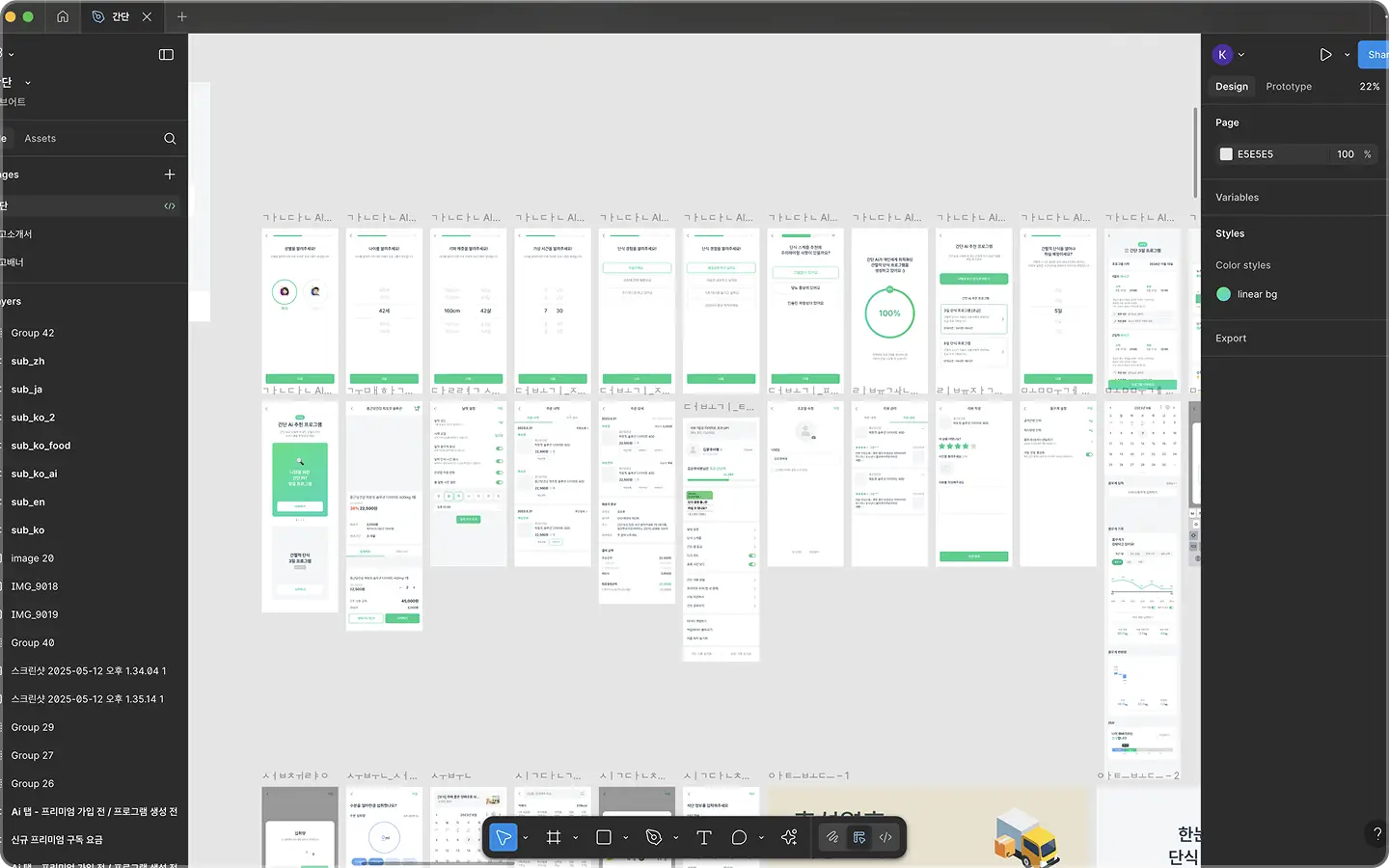This screenshot has height=868, width=1389.
Task: Click the Share button
Action: tap(1375, 55)
